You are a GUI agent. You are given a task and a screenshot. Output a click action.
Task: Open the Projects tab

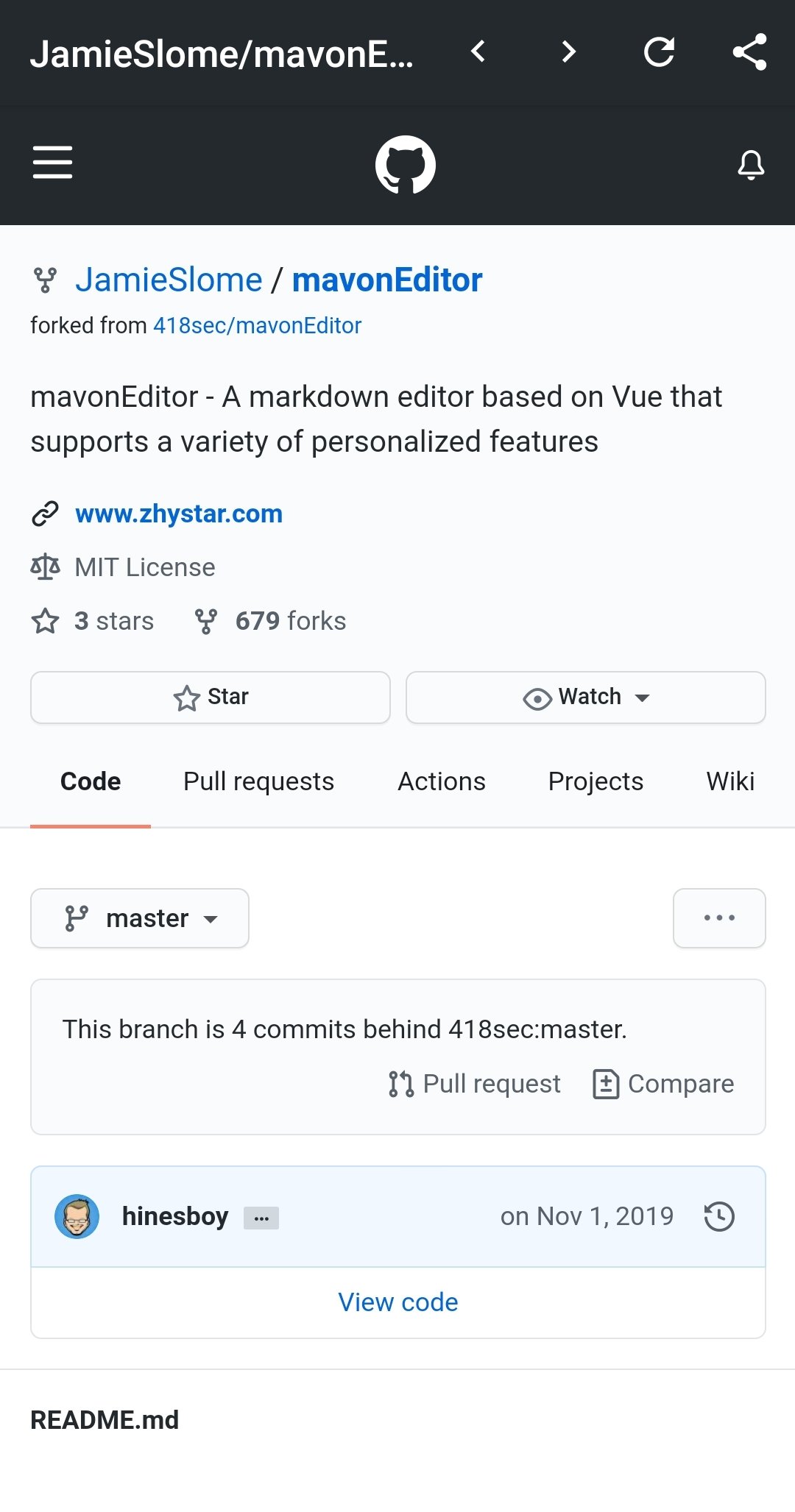tap(596, 781)
